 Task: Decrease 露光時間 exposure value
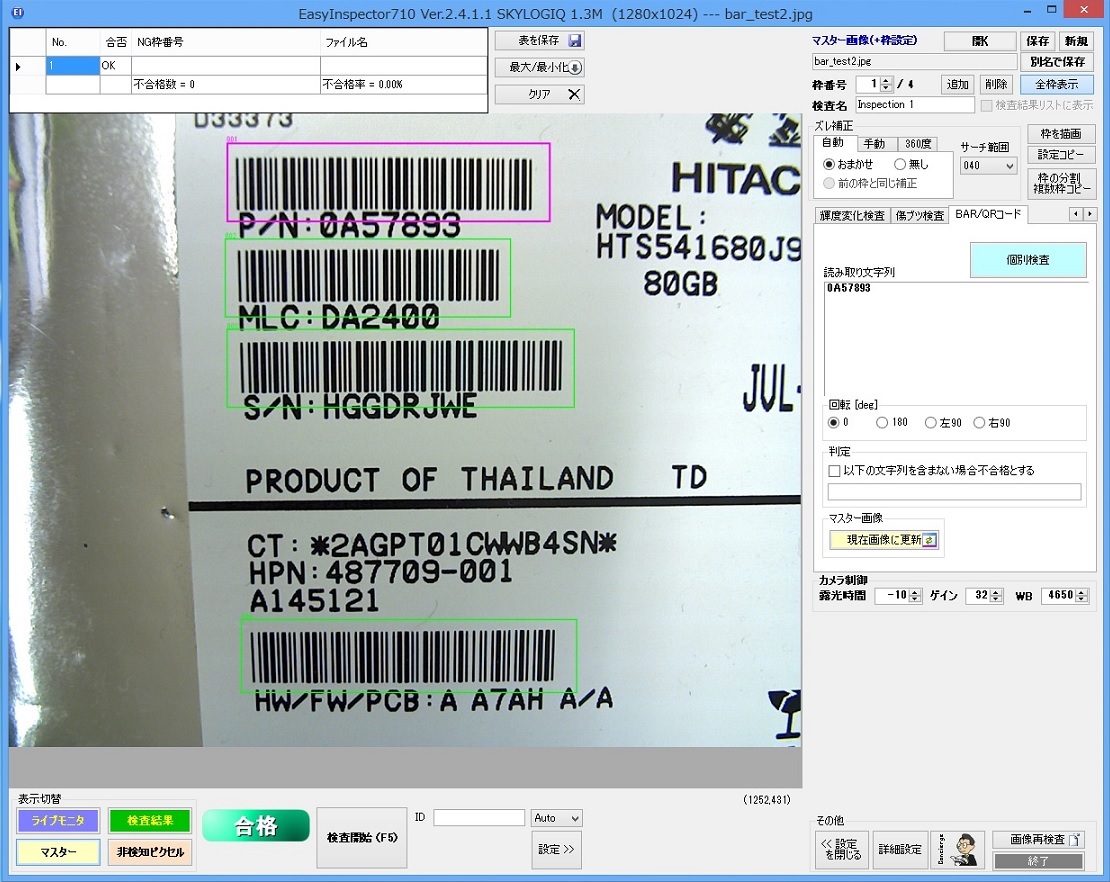click(x=915, y=600)
